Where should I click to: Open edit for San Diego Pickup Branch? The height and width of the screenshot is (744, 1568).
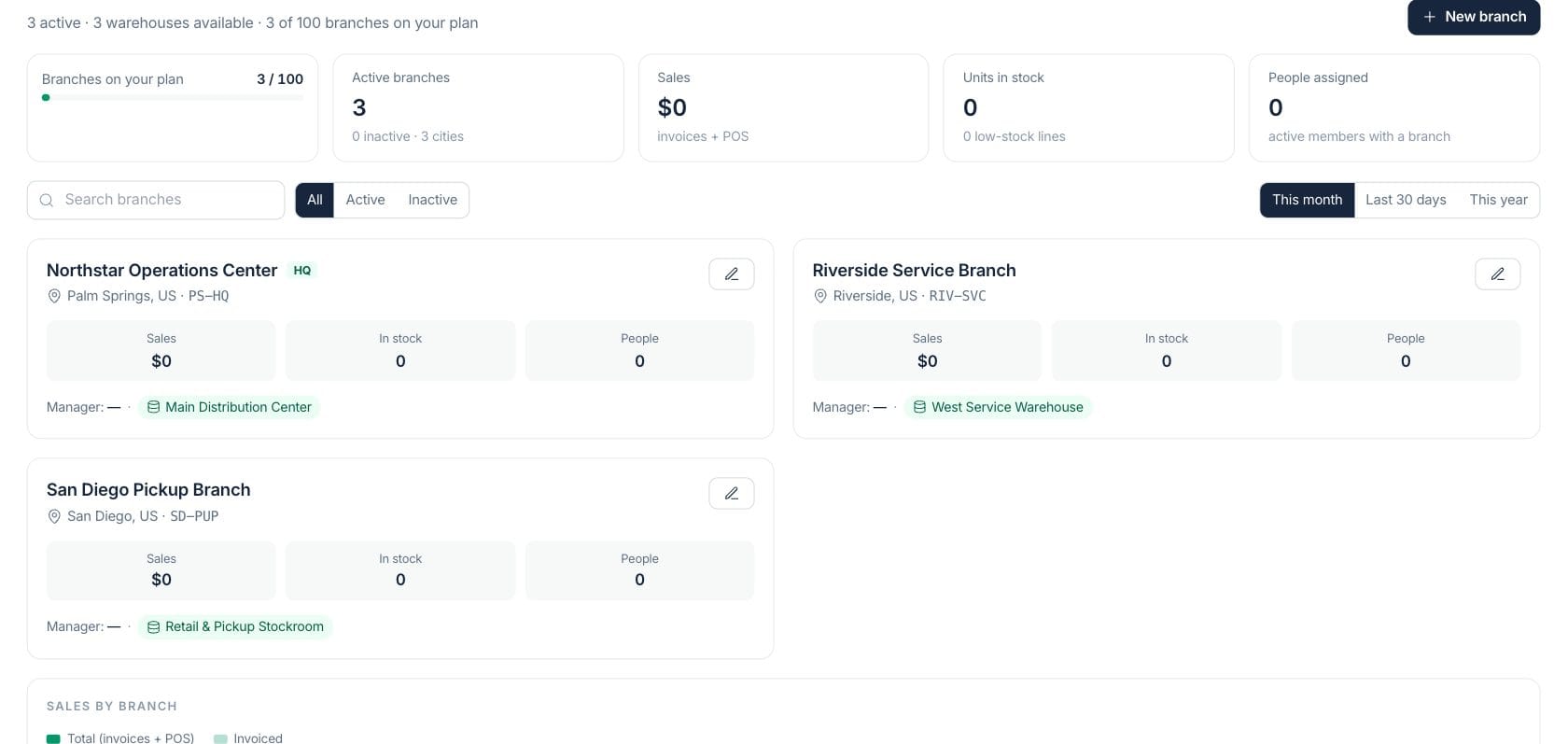pos(731,493)
